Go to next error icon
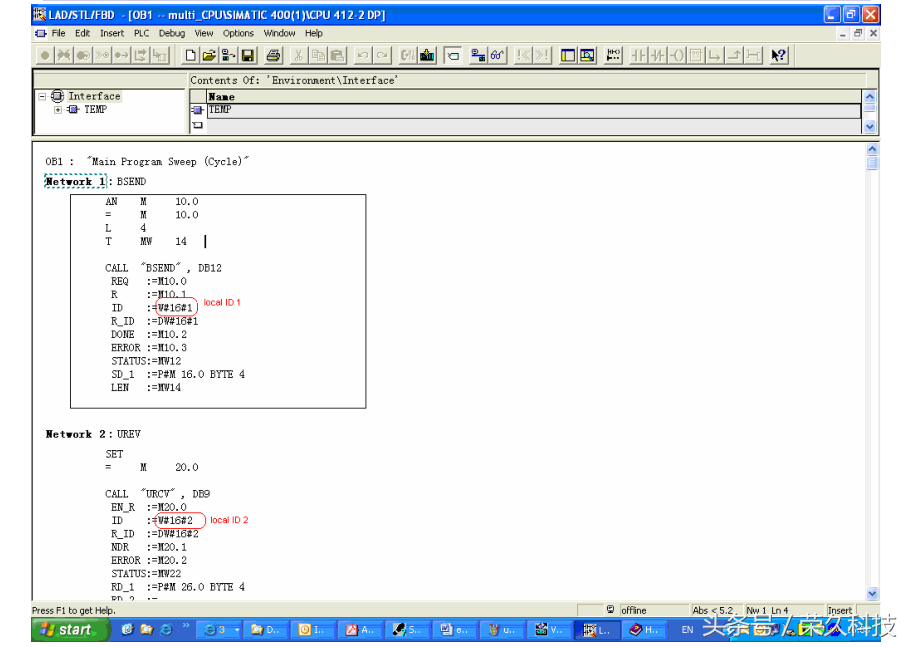The width and height of the screenshot is (912, 647). point(542,55)
